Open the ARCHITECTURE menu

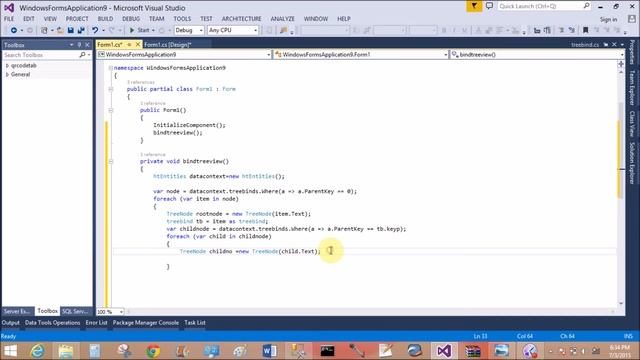pos(241,19)
